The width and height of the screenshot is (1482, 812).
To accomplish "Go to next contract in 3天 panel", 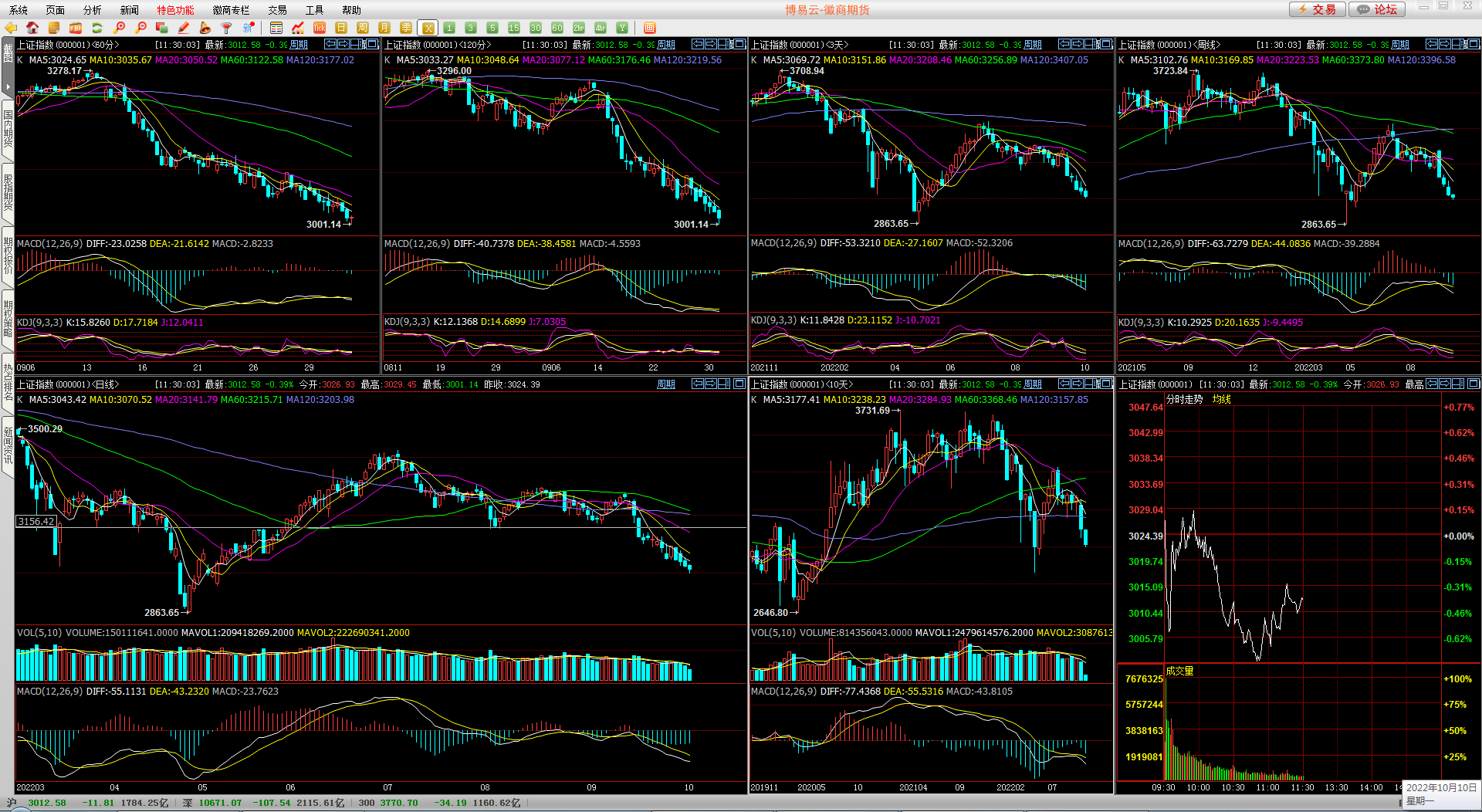I will (x=1078, y=44).
